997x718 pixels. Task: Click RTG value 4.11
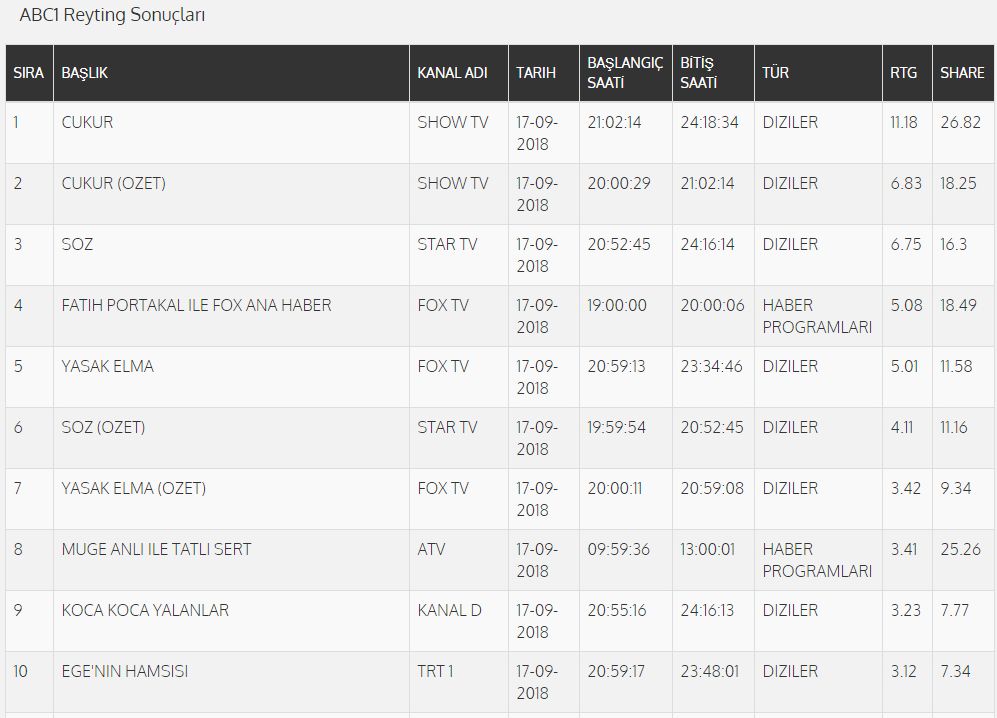(902, 427)
